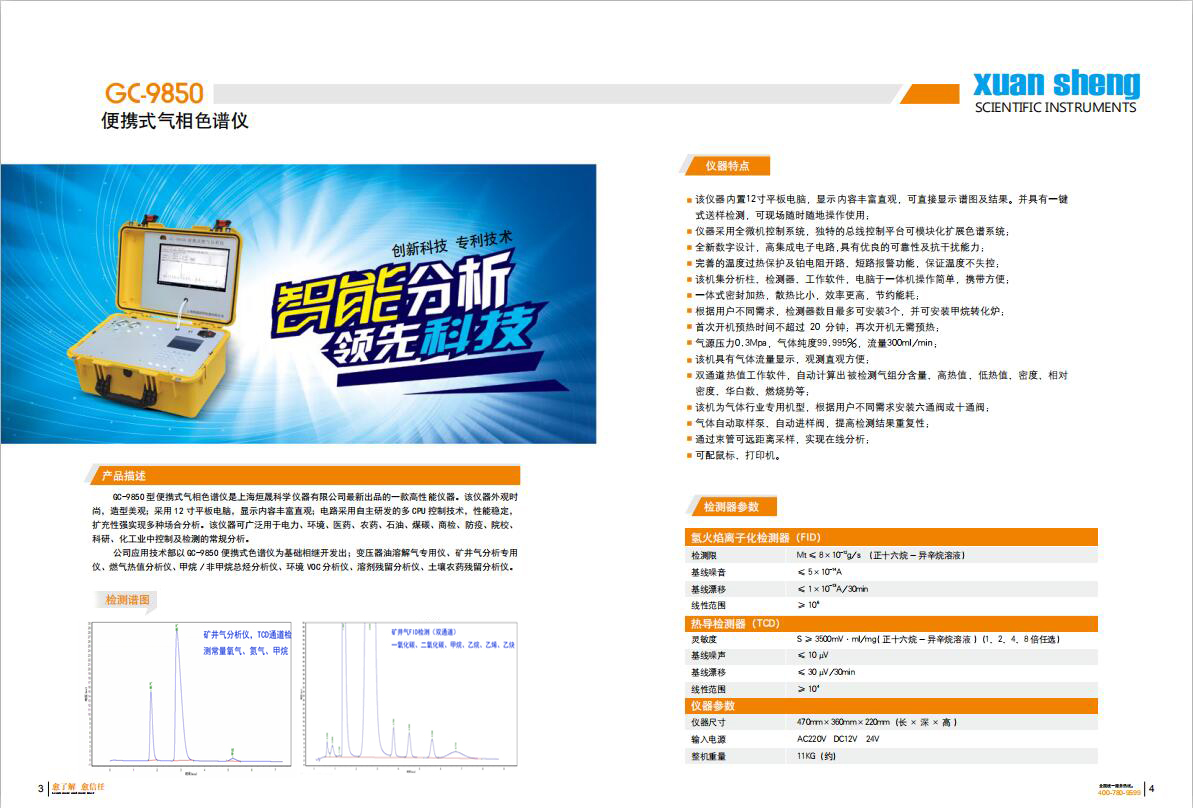Click the '智能分析' banner slogan

pyautogui.click(x=392, y=293)
